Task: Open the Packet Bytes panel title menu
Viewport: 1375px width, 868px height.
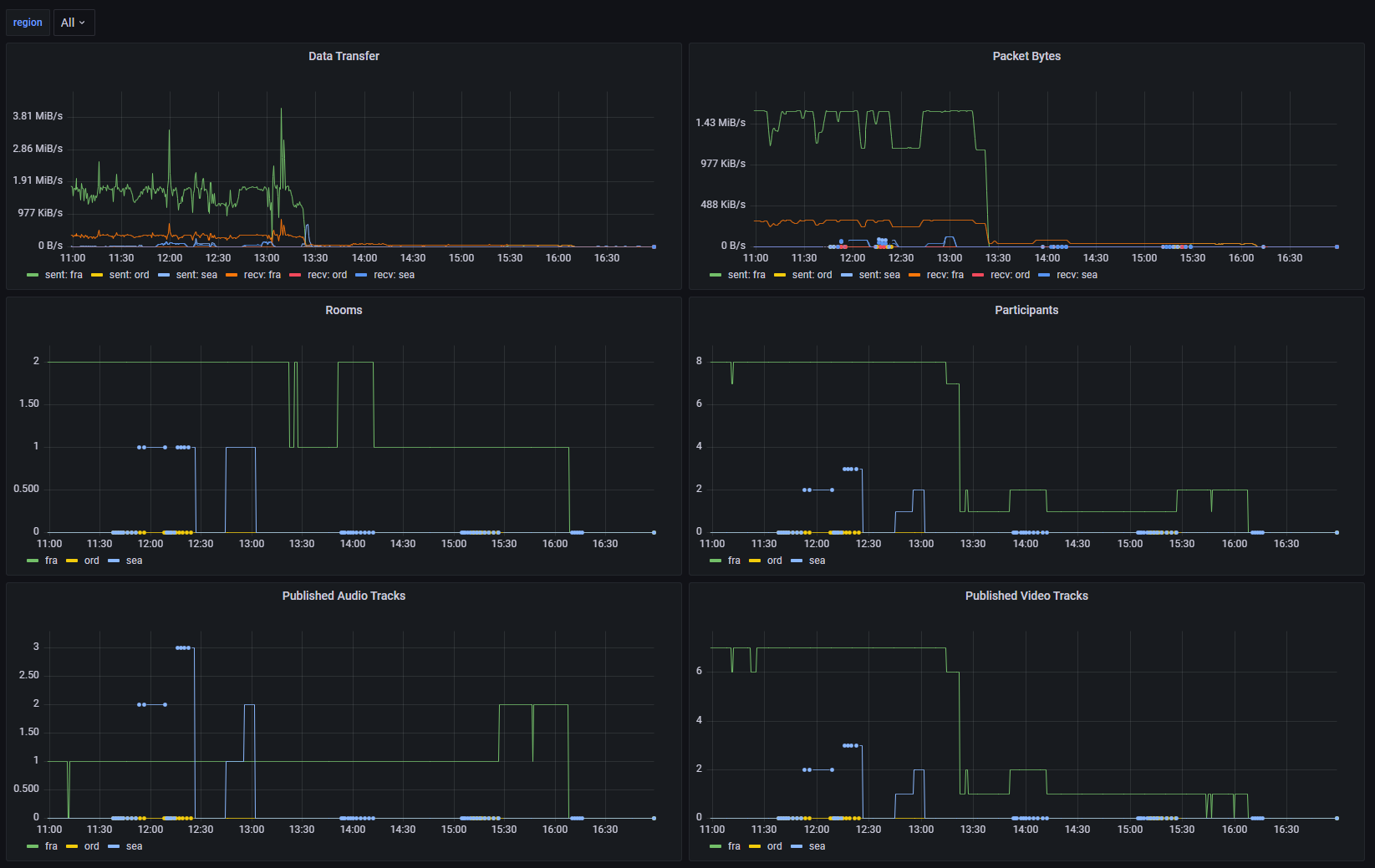Action: (1026, 56)
